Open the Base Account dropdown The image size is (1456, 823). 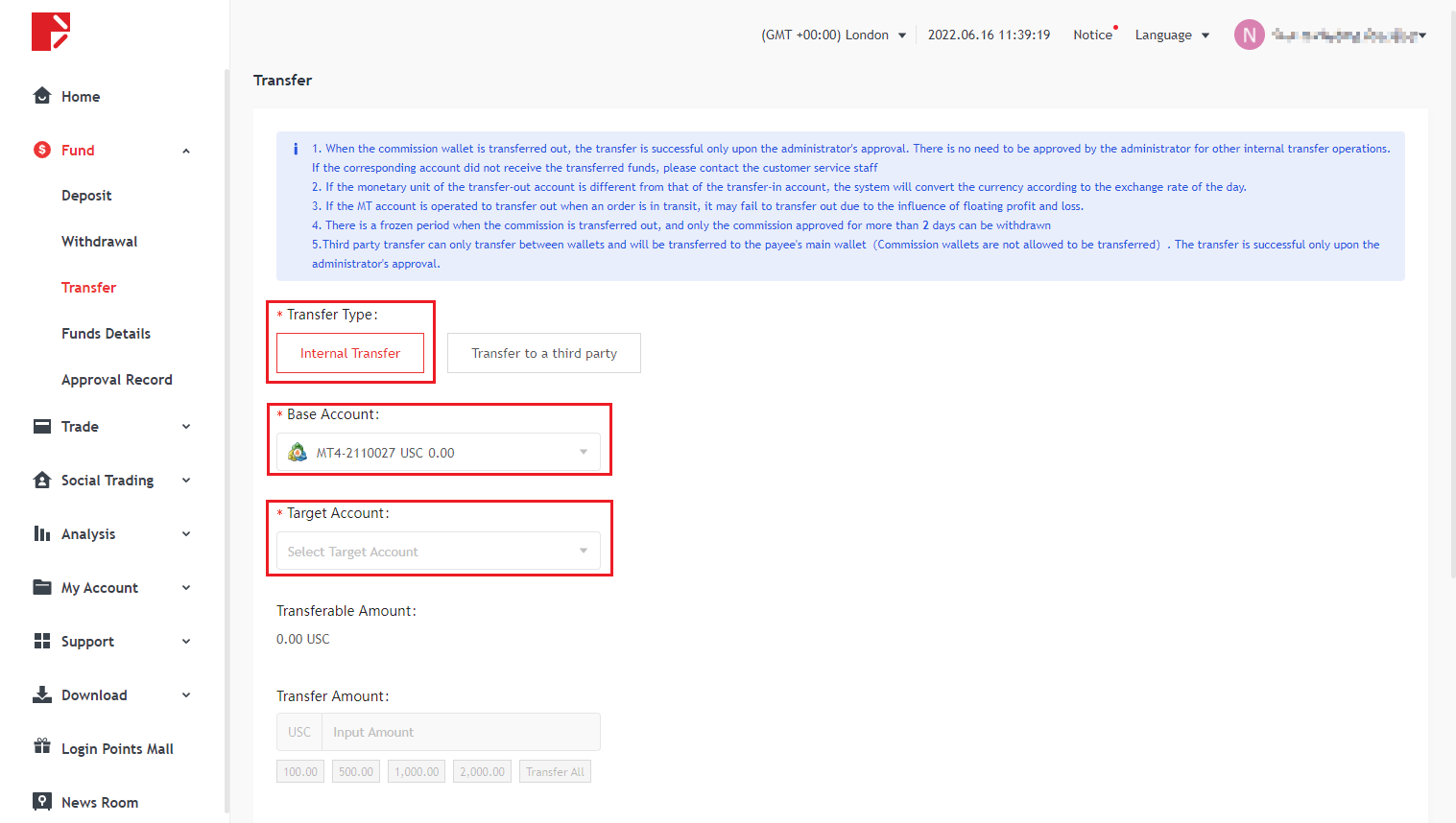pos(439,453)
